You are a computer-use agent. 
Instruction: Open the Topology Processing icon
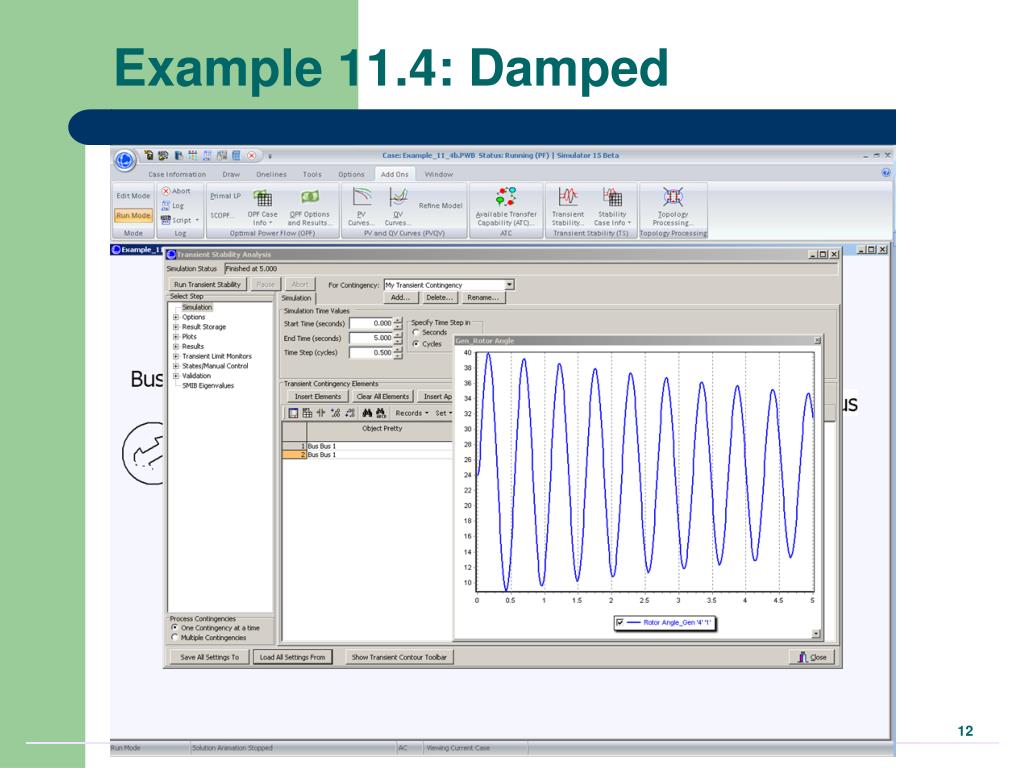point(673,197)
